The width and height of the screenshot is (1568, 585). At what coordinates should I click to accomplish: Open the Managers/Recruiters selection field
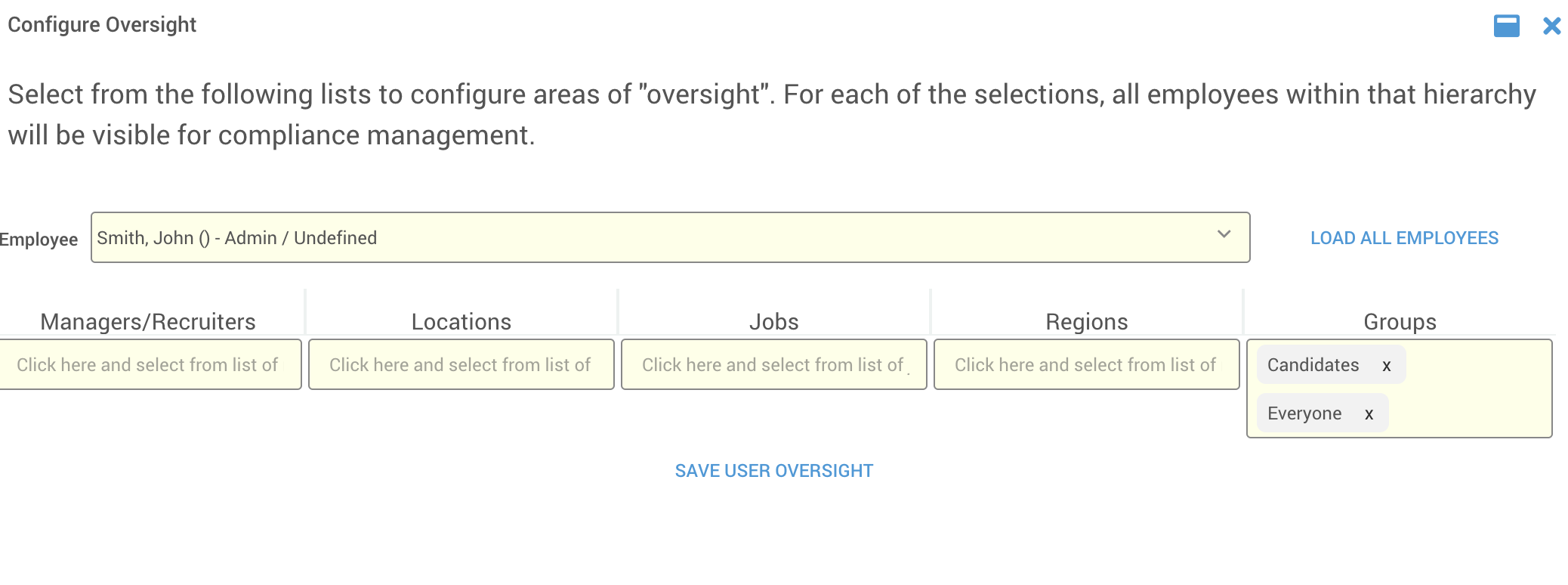[150, 364]
